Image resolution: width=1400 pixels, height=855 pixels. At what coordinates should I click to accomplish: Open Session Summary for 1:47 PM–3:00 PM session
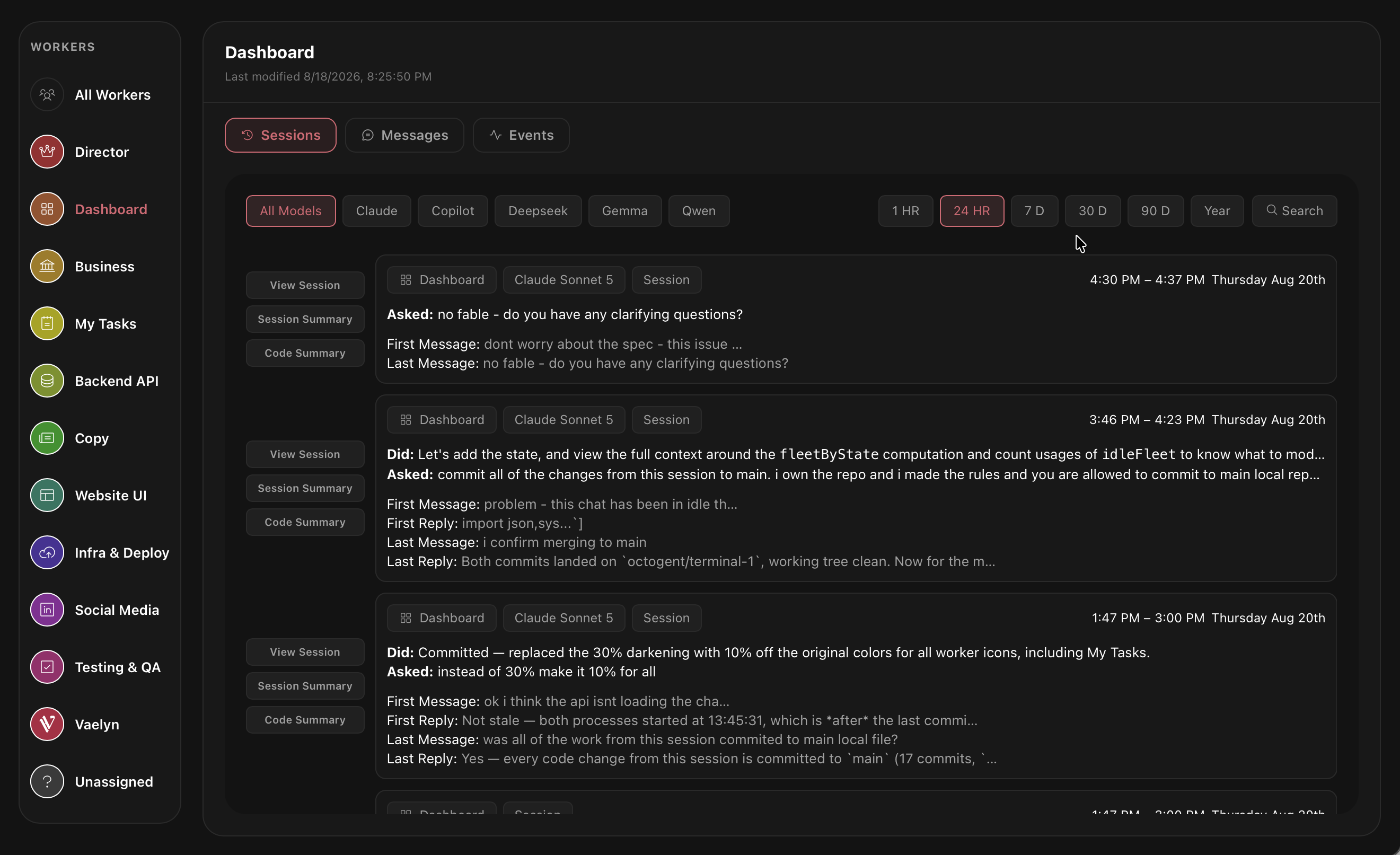click(305, 686)
